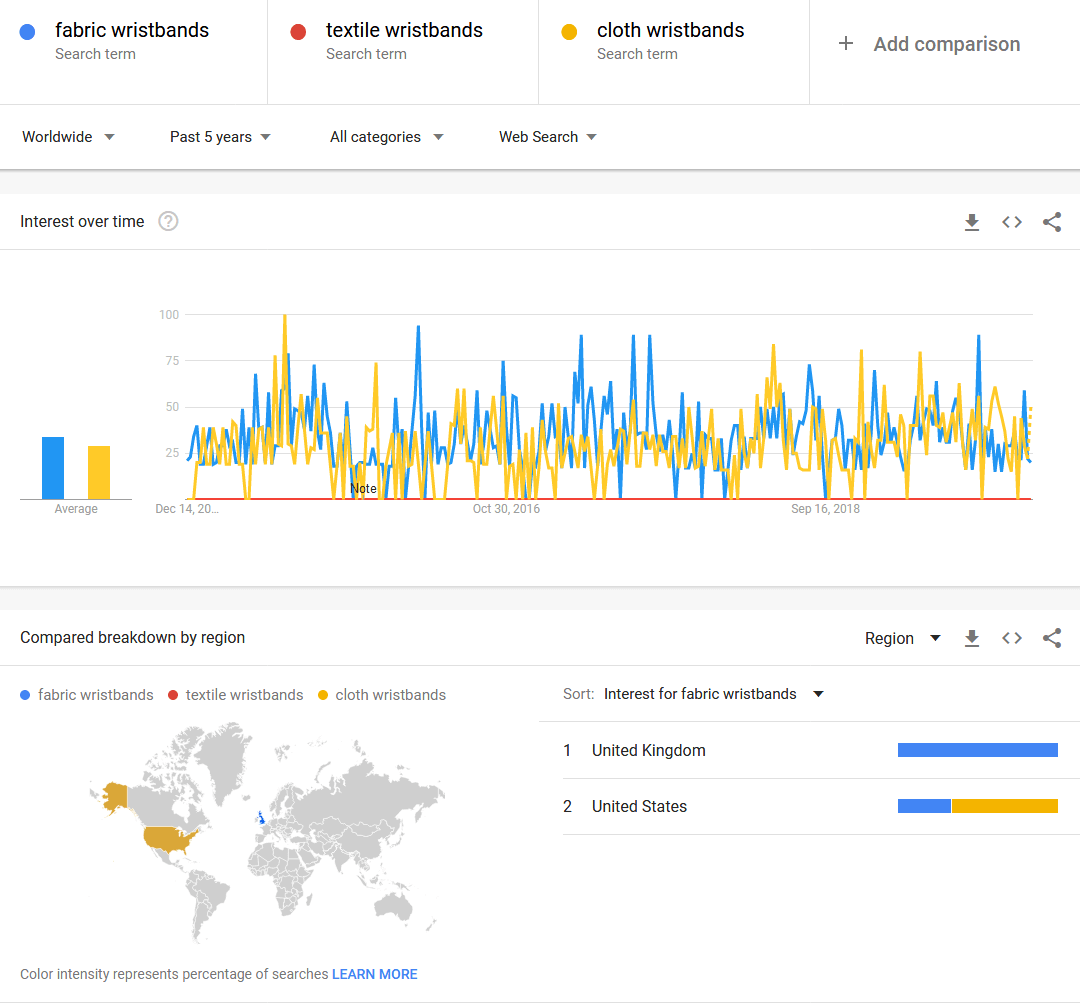The height and width of the screenshot is (1008, 1080).
Task: Open the Interest over time help tooltip
Action: (167, 221)
